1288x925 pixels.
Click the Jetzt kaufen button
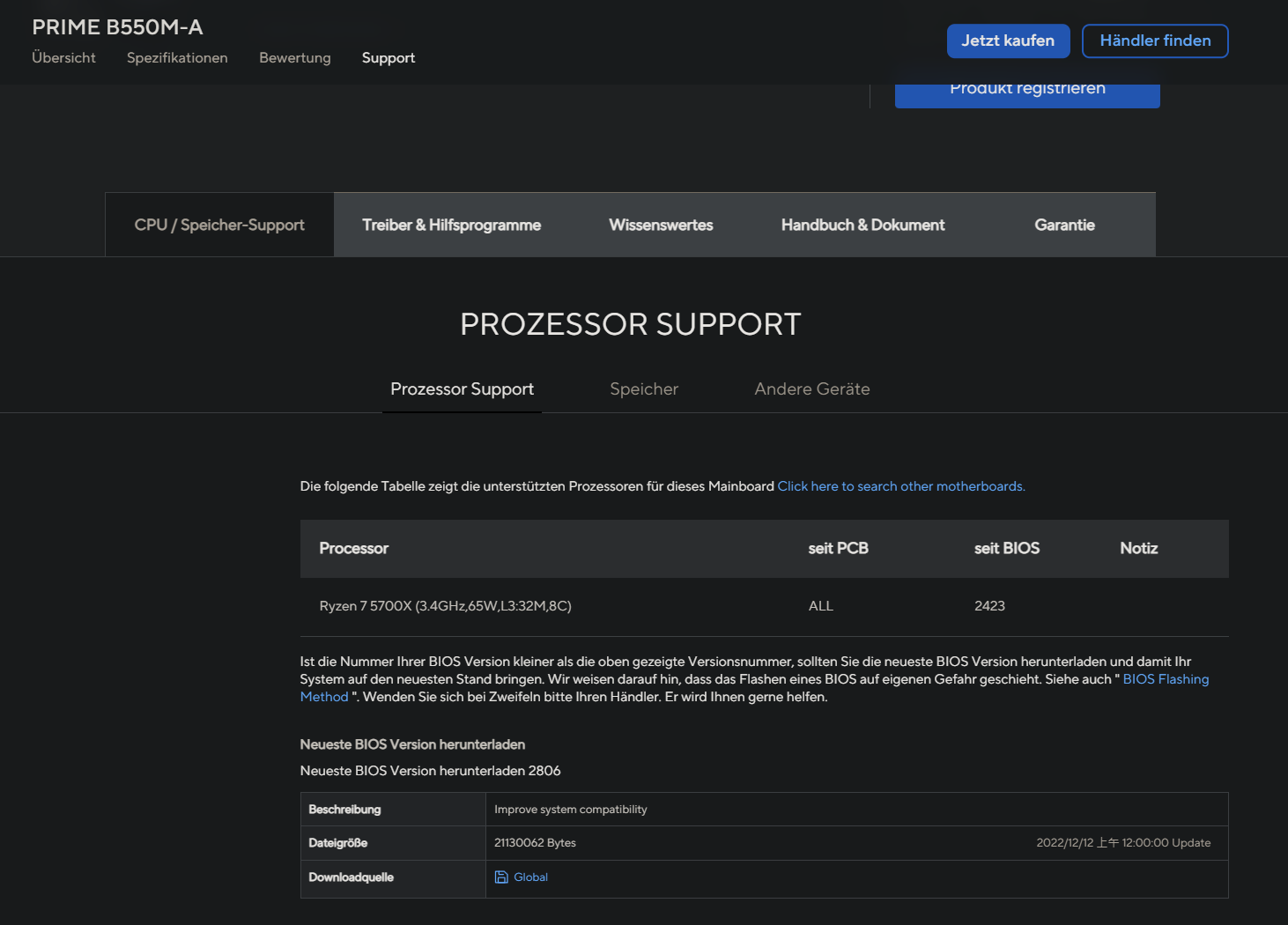pyautogui.click(x=1008, y=41)
